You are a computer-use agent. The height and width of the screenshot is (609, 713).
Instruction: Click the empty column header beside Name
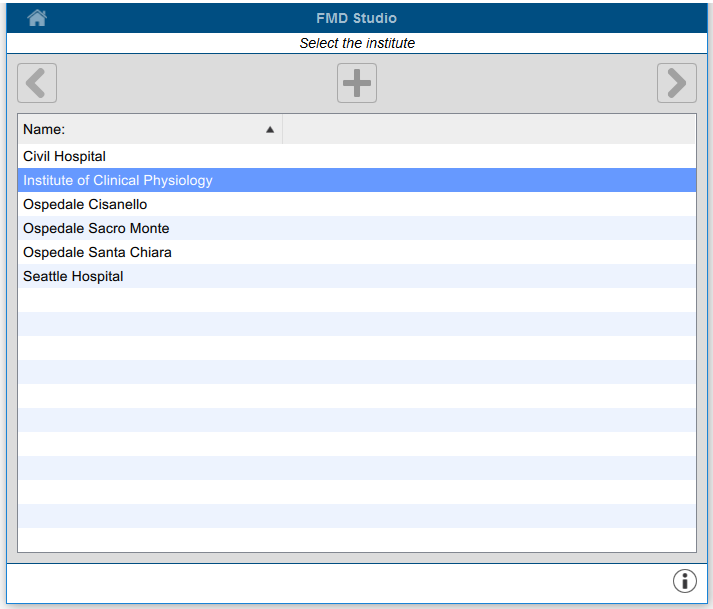(488, 129)
